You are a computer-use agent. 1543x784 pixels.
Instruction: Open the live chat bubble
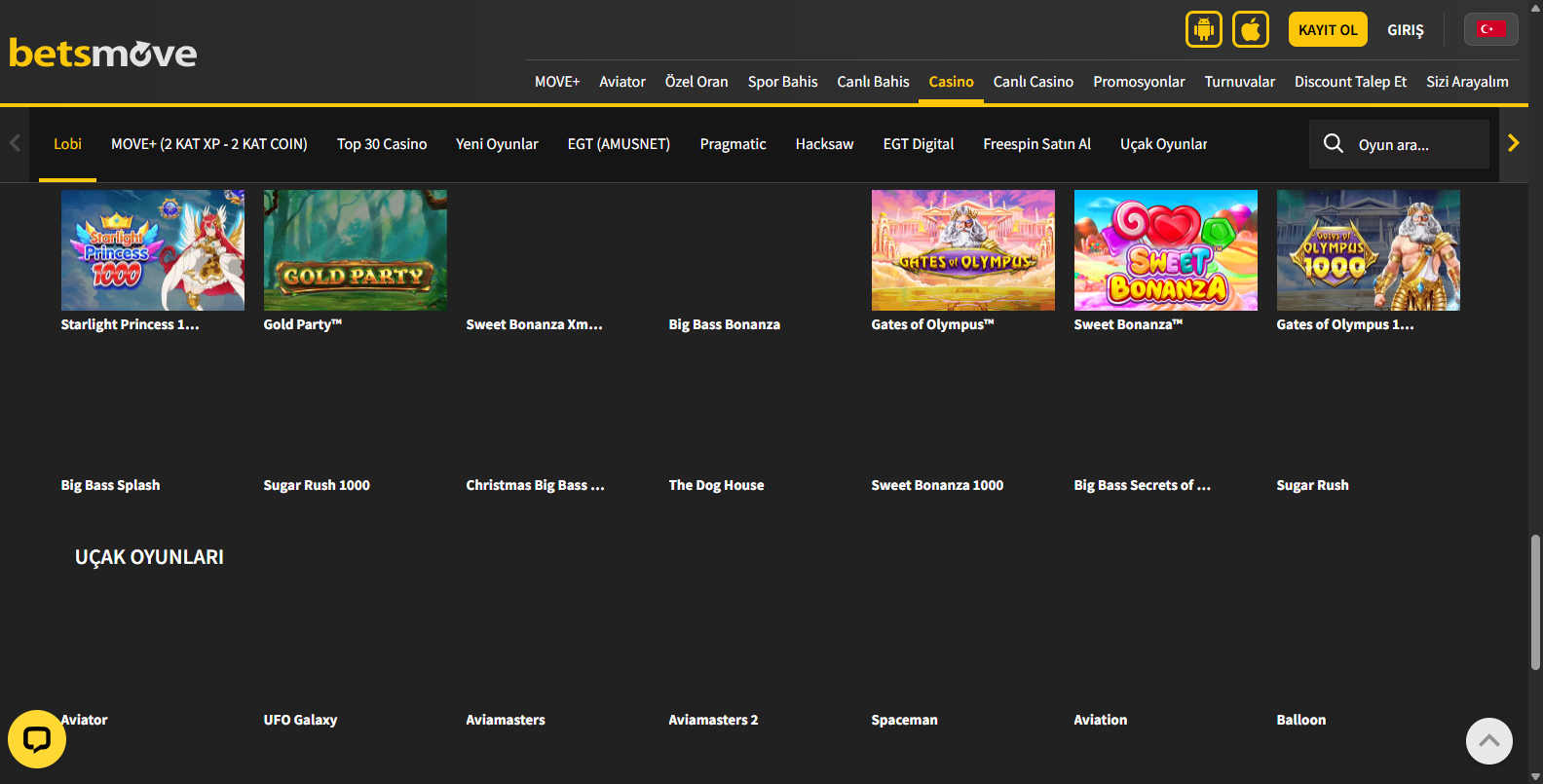pyautogui.click(x=37, y=739)
